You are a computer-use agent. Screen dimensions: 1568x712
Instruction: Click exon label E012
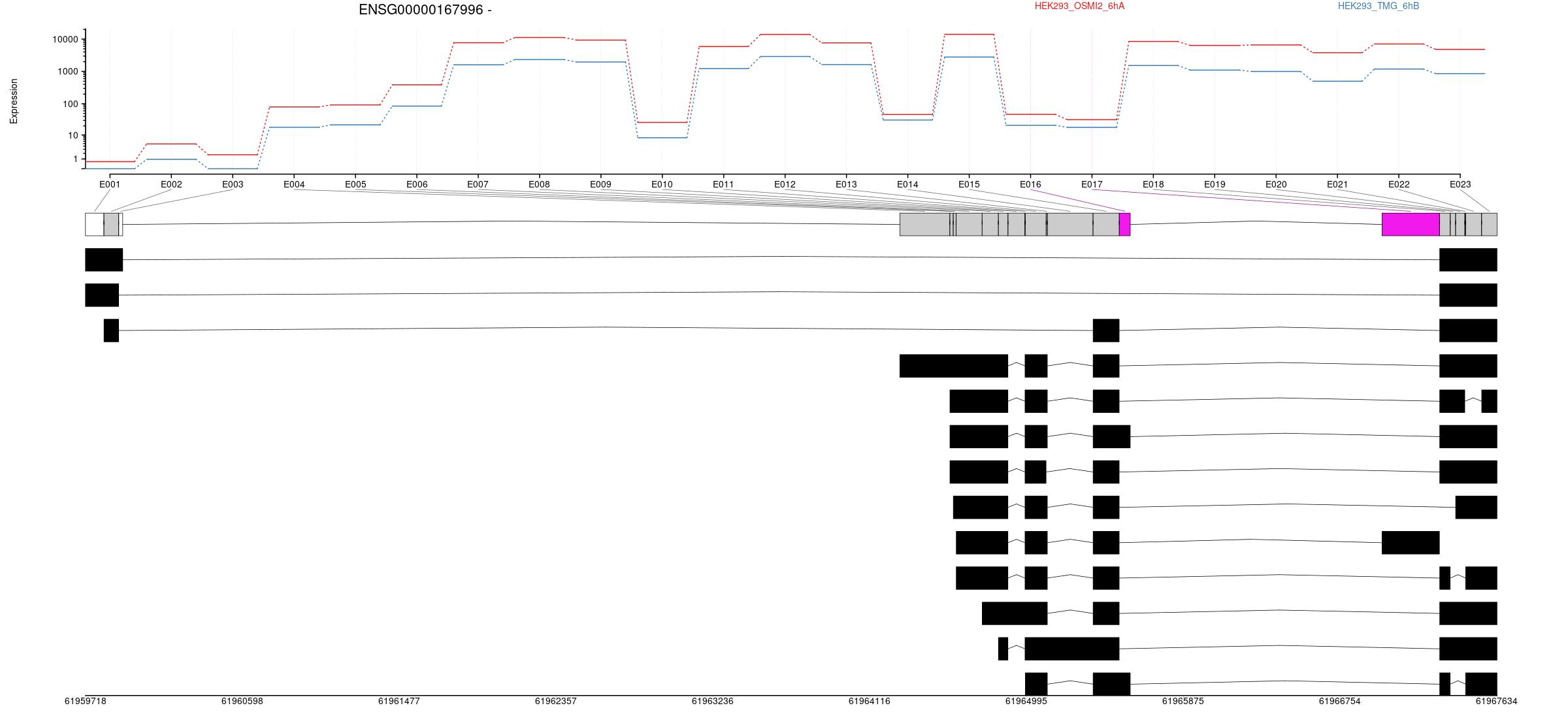point(785,184)
